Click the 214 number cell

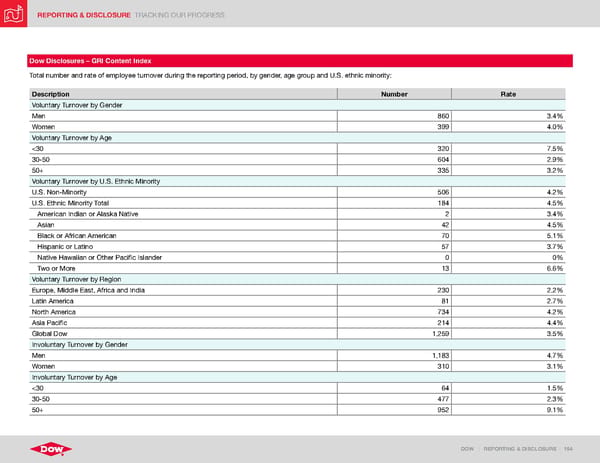[x=395, y=323]
